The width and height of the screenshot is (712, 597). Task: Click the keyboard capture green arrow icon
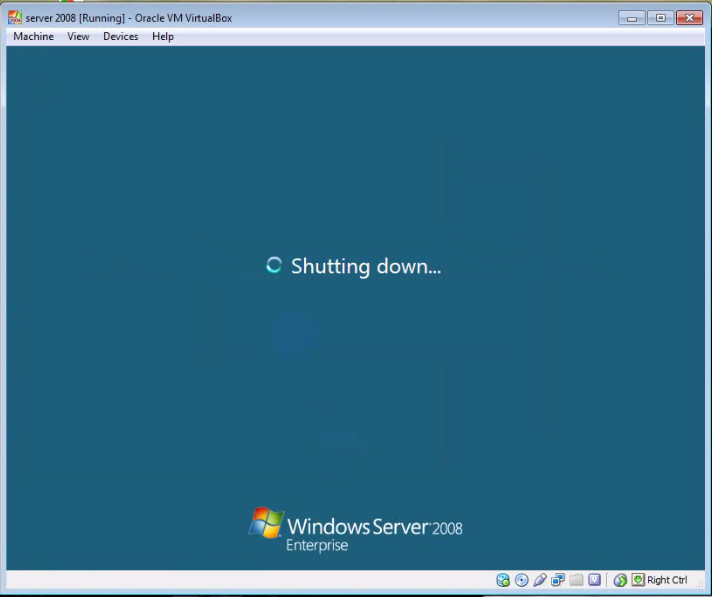point(638,579)
